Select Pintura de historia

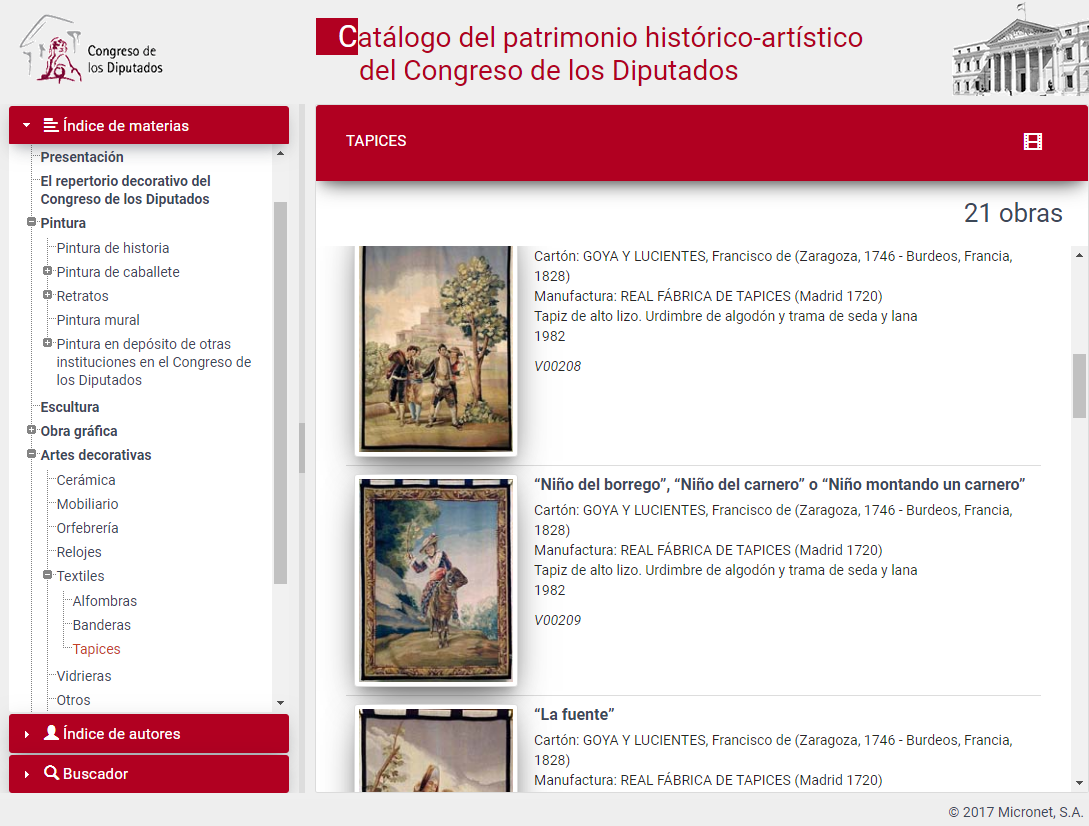(113, 248)
